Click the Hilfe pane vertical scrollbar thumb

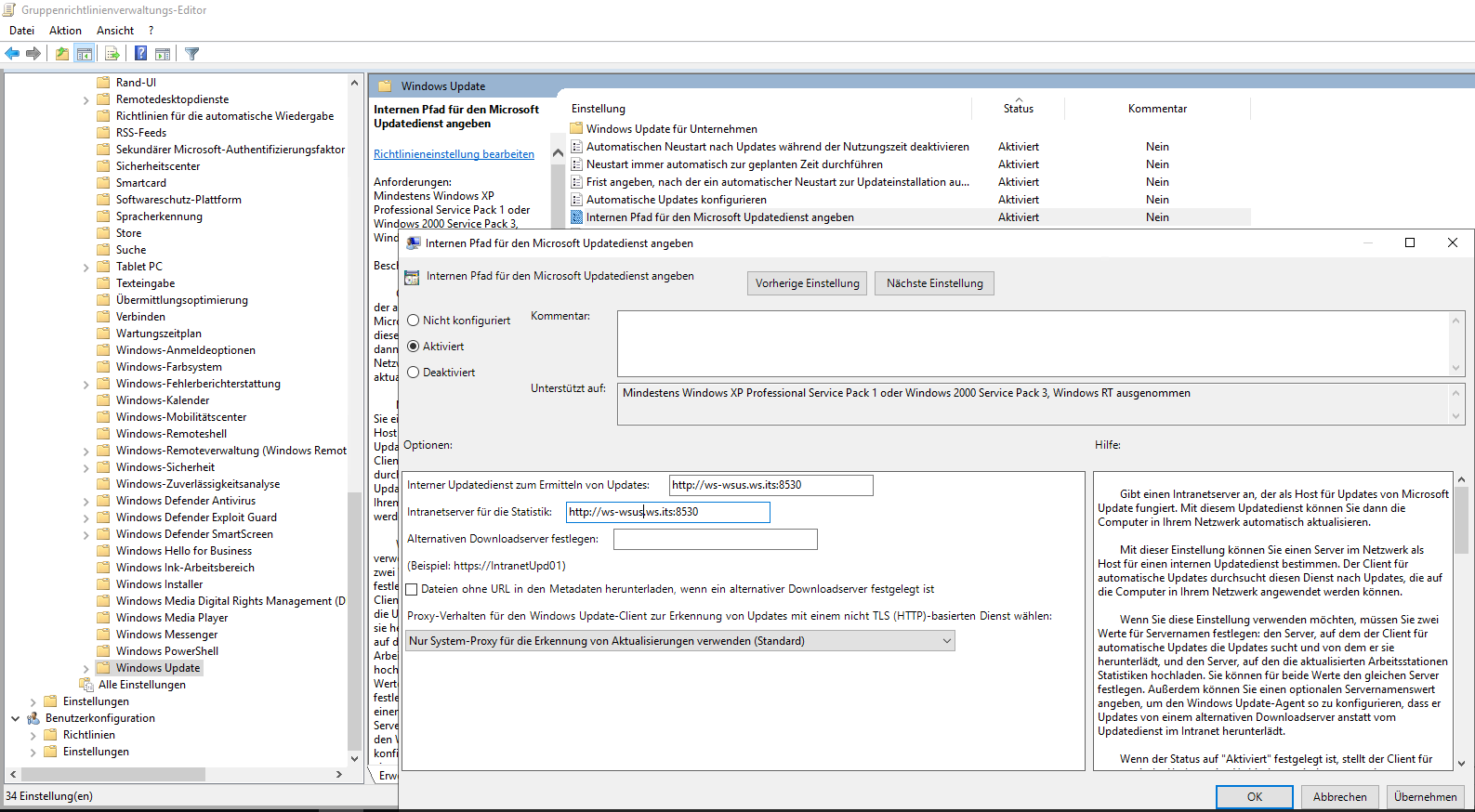(x=1461, y=522)
